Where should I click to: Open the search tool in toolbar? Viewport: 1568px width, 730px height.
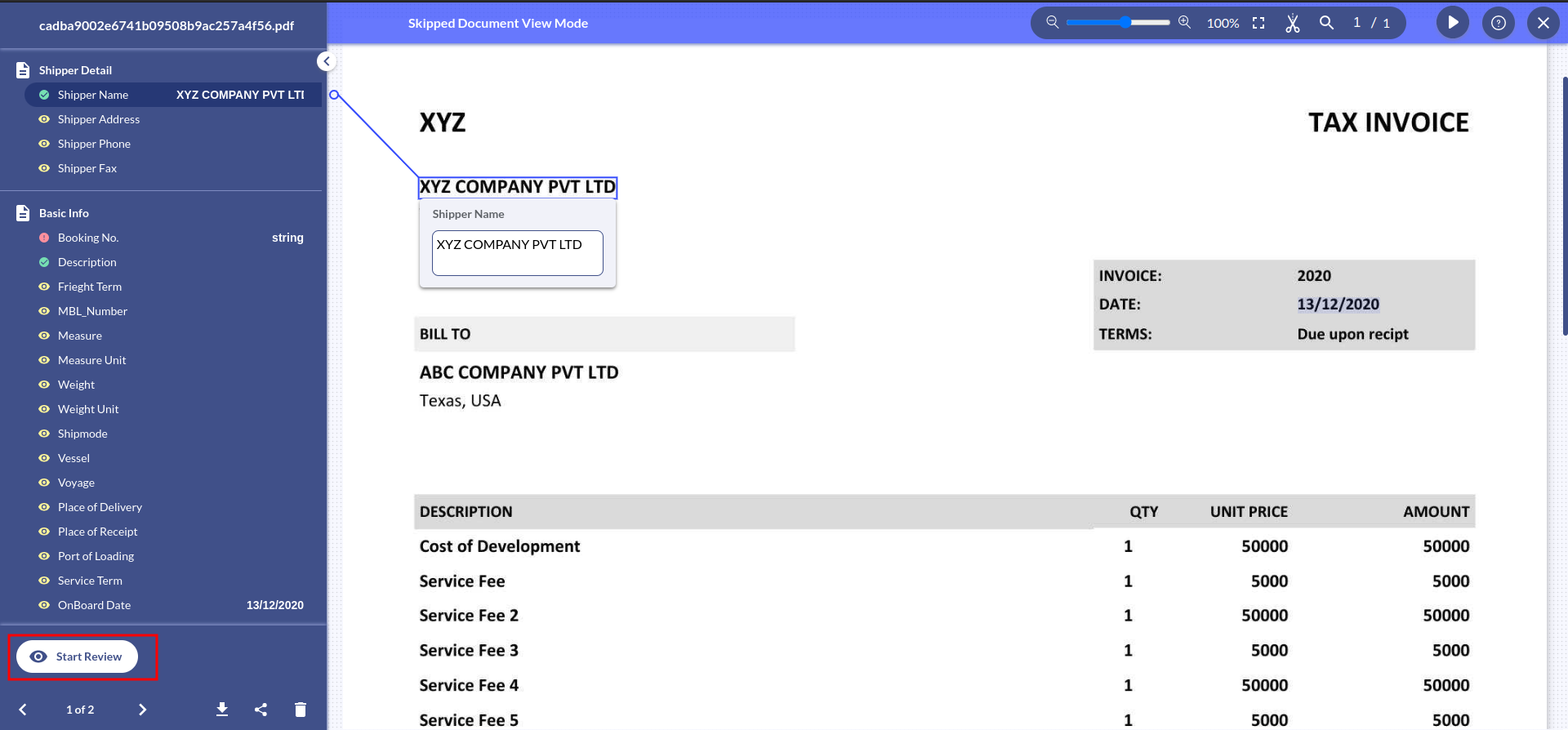pos(1326,23)
